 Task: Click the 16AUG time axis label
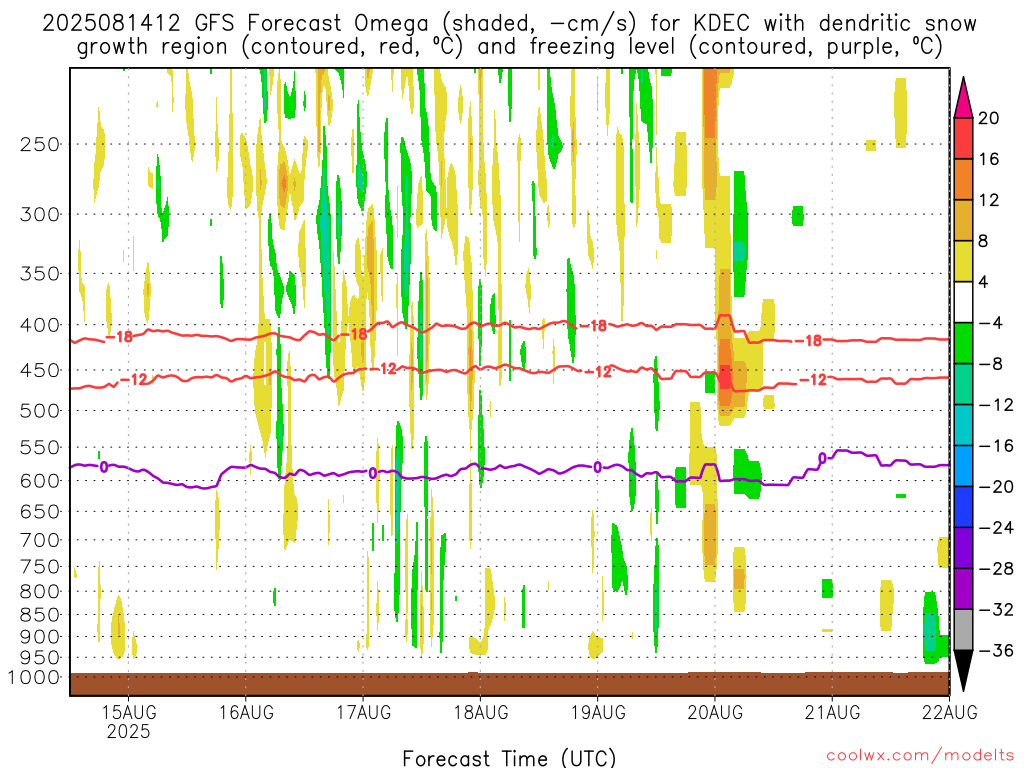246,712
